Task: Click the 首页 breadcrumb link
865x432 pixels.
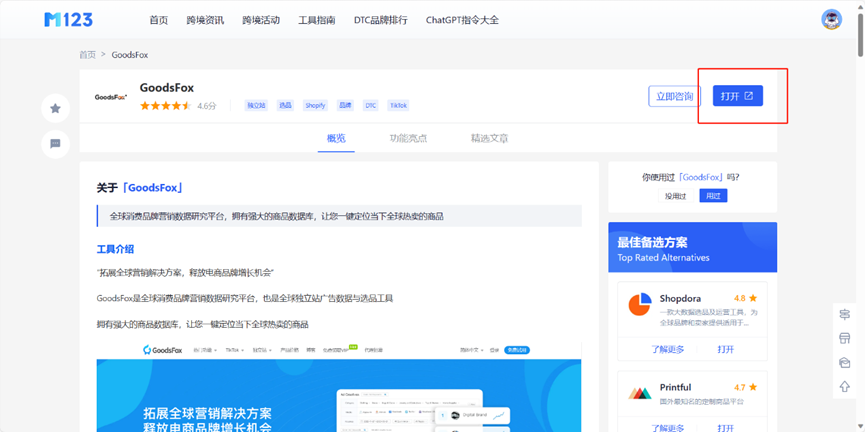Action: (x=87, y=55)
